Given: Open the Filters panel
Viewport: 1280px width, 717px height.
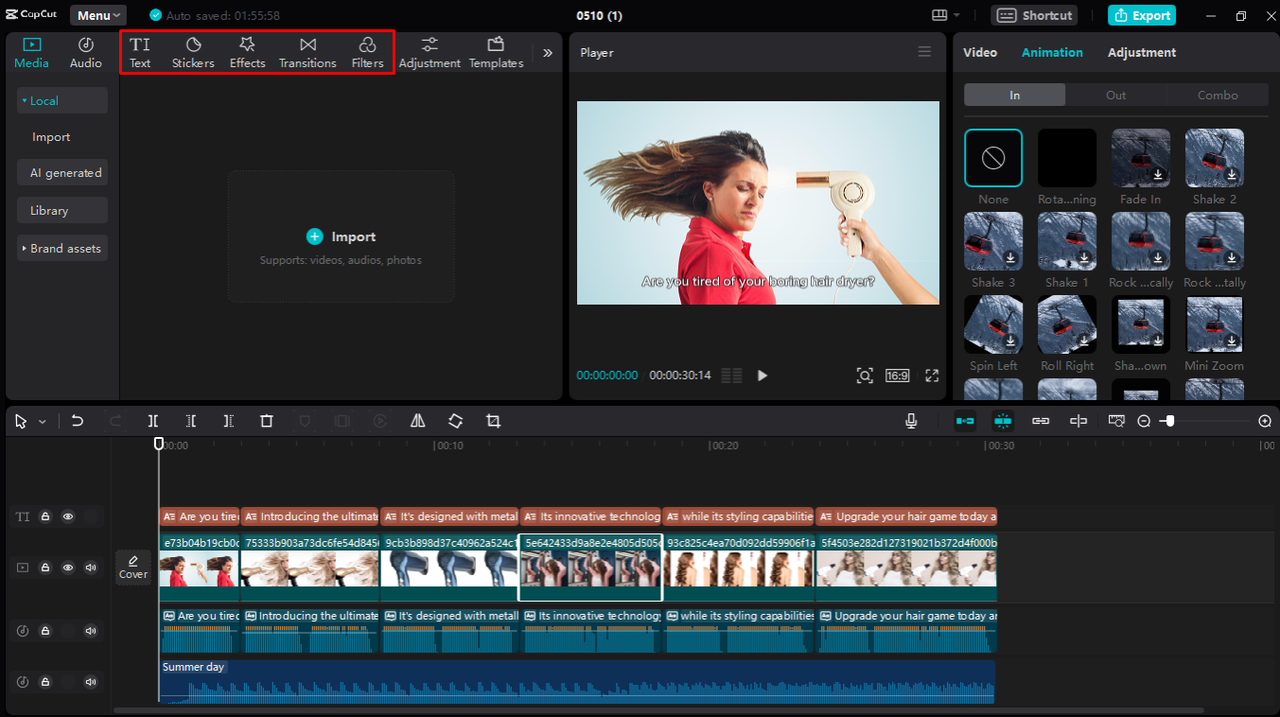Looking at the screenshot, I should pyautogui.click(x=367, y=52).
